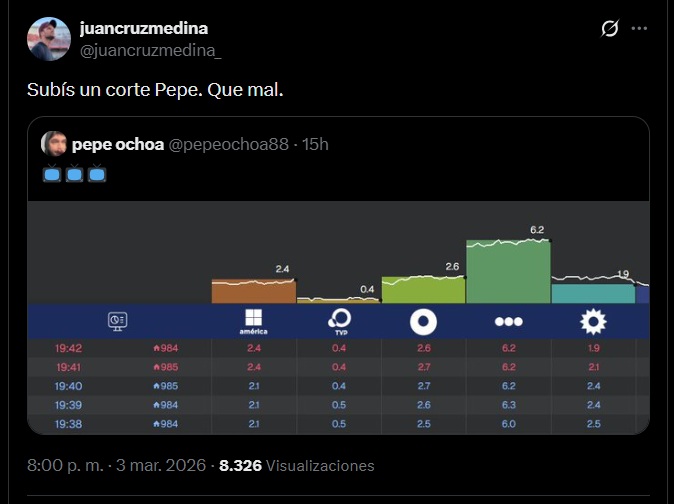Click the 8:00 p. m. 3 mar. 2026 timestamp

click(x=117, y=466)
